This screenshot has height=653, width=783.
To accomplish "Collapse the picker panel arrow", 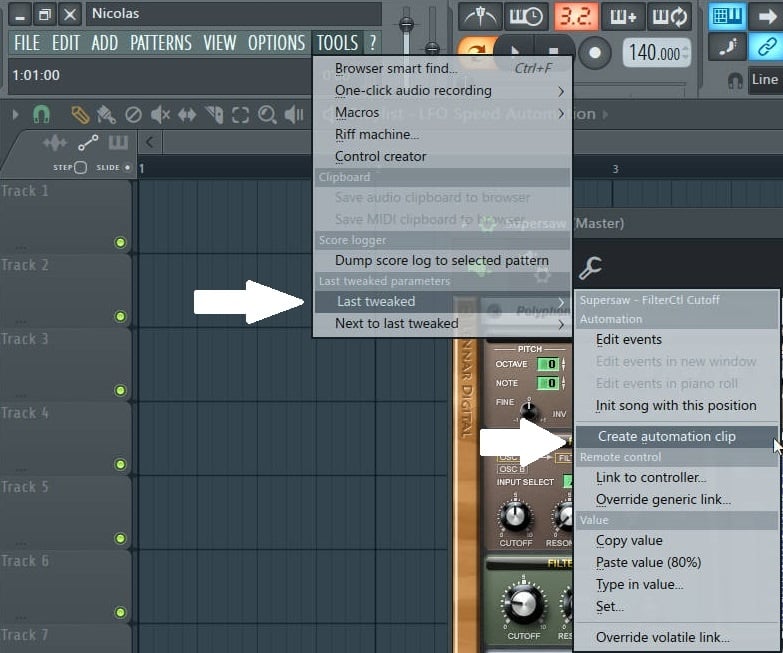I will [x=149, y=143].
